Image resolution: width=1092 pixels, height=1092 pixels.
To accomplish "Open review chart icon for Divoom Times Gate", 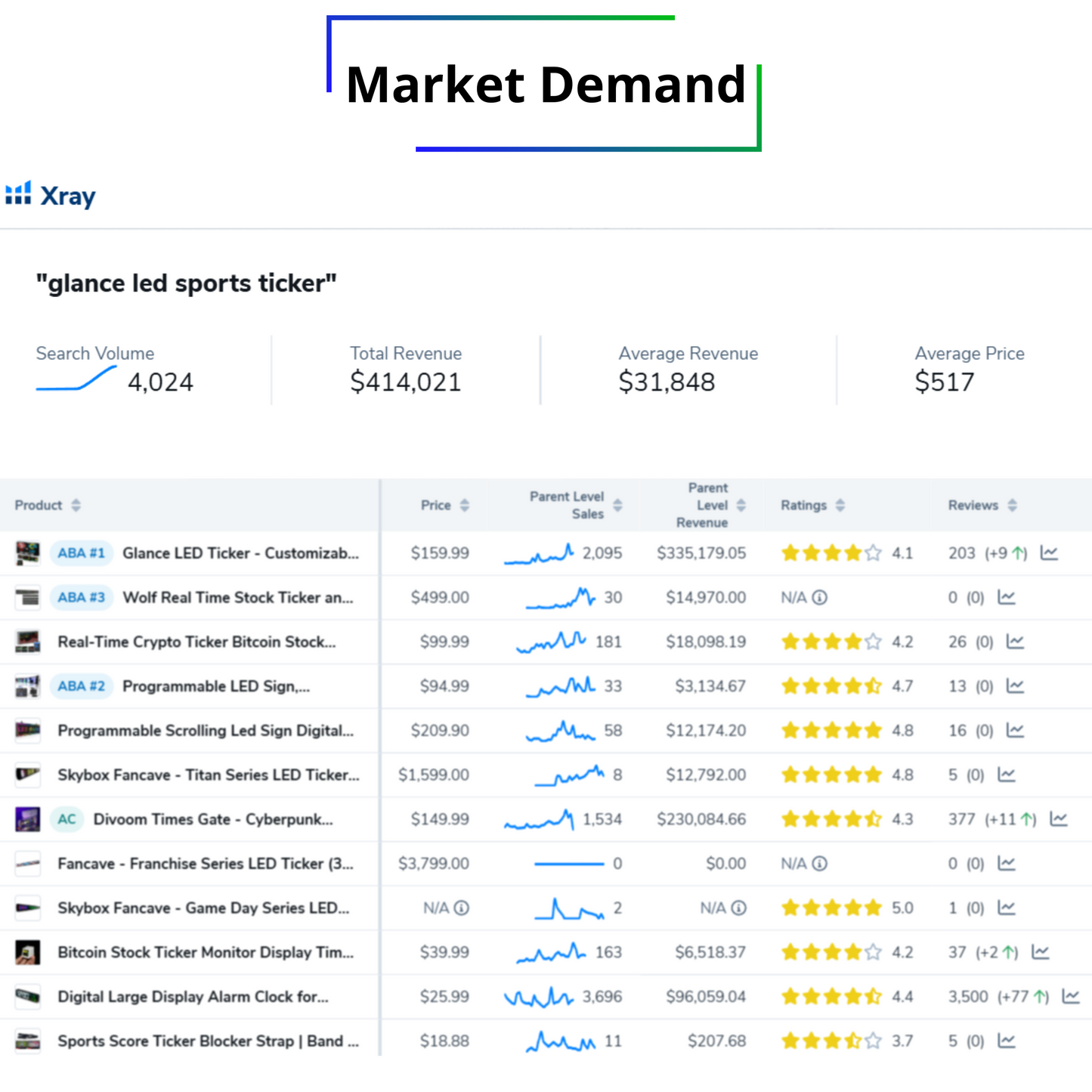I will (x=1059, y=819).
